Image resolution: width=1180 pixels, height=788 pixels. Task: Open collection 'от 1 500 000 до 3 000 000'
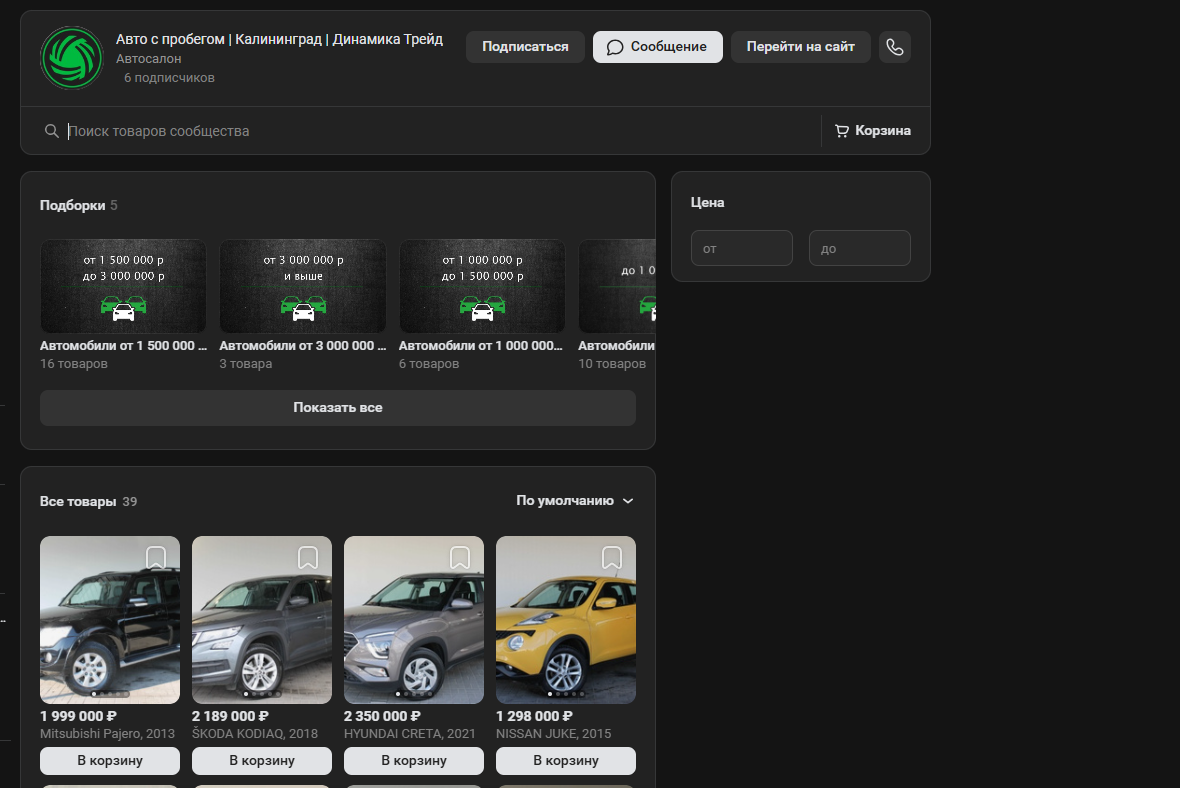coord(123,286)
